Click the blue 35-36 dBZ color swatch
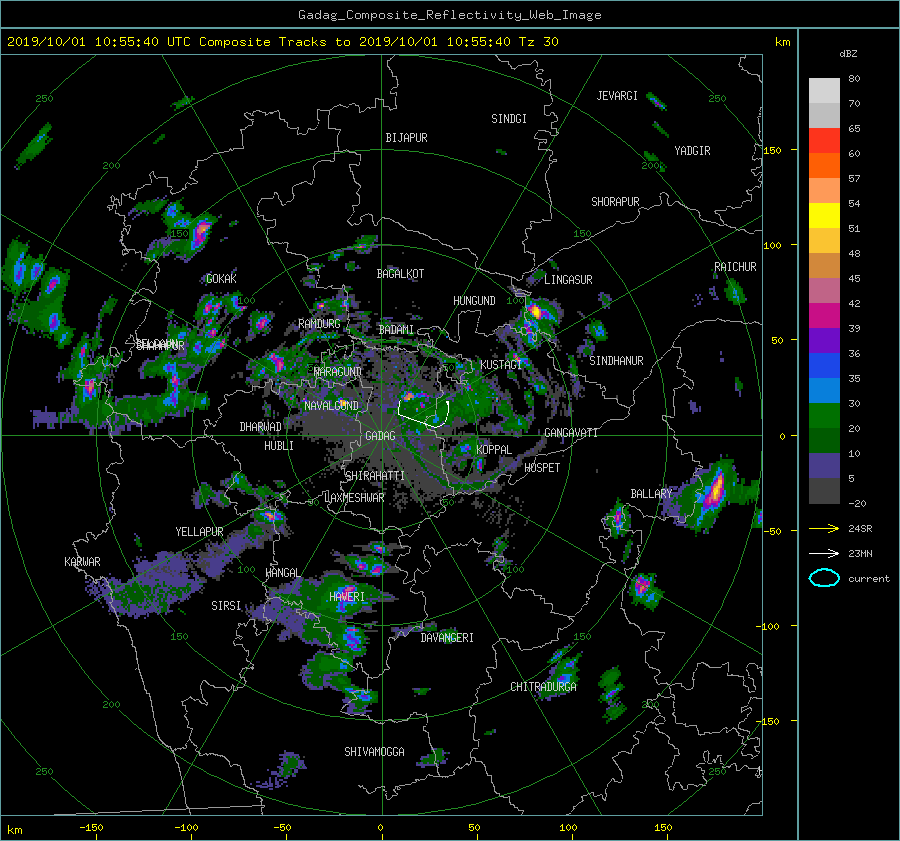Screen dimensions: 900x841 pos(824,366)
